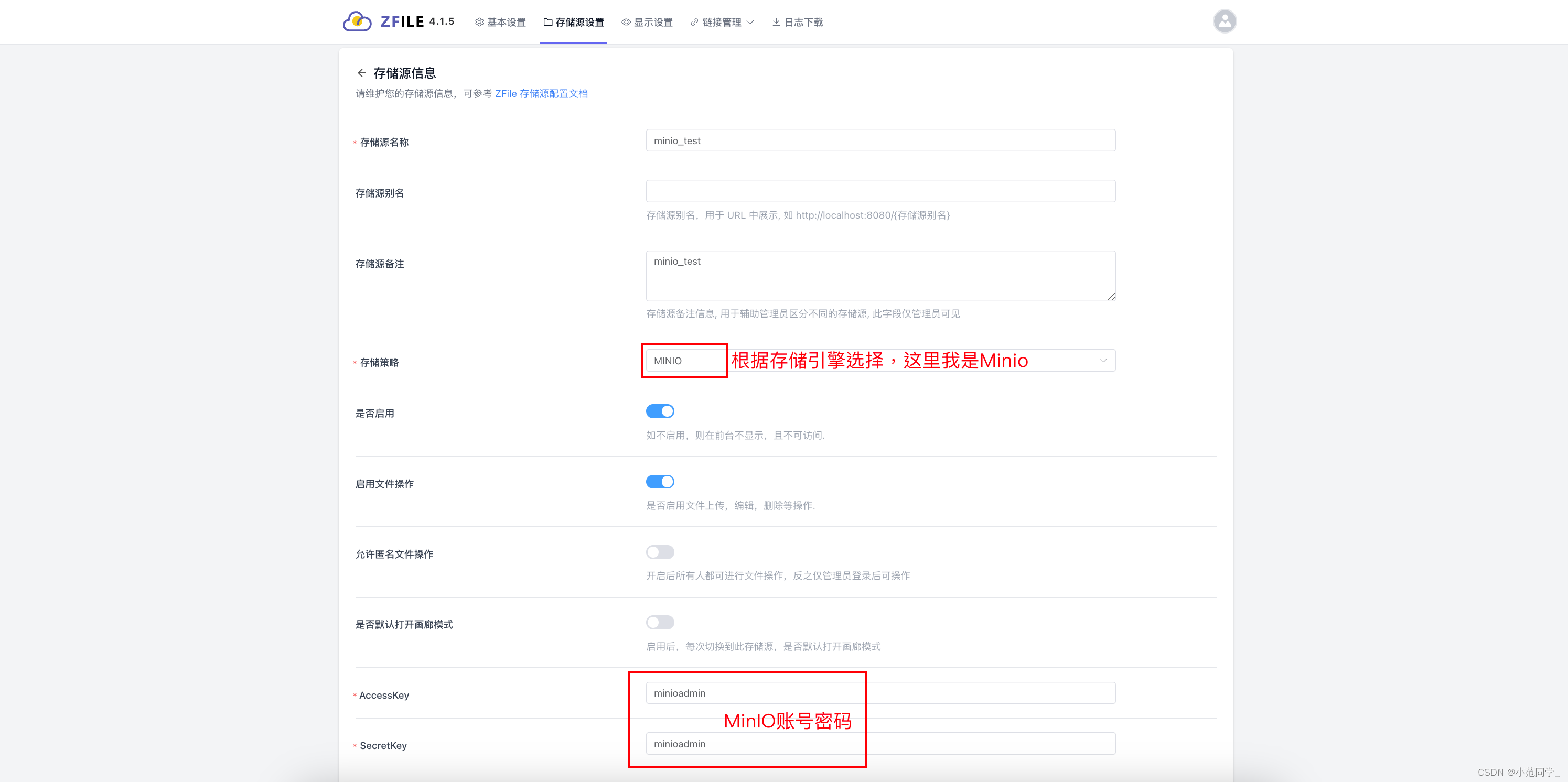
Task: Open the user avatar icon
Action: tap(1224, 21)
